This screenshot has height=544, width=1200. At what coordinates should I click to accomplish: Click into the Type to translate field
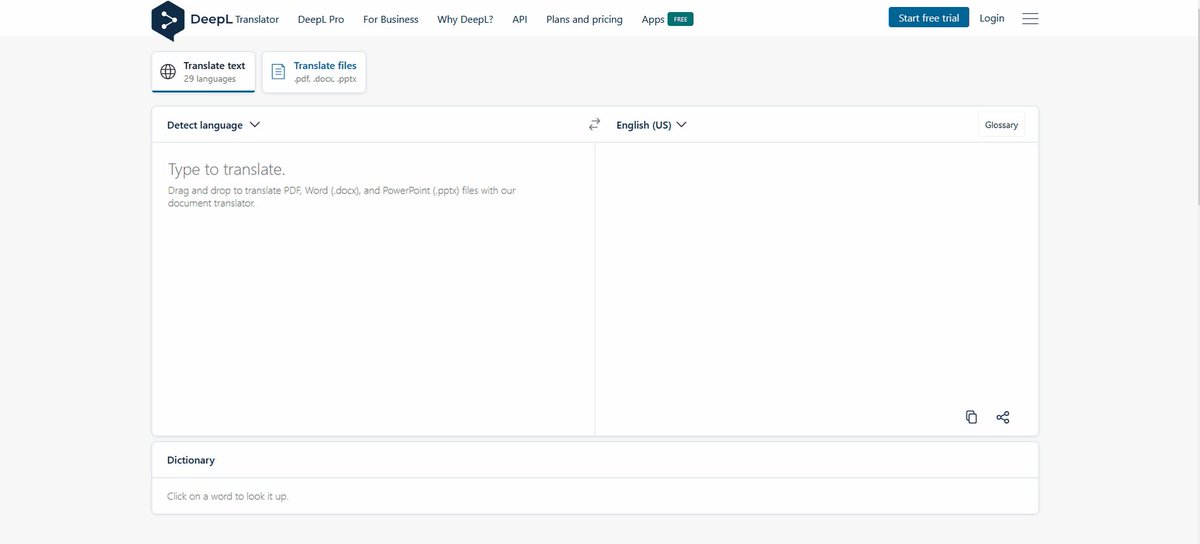[373, 288]
